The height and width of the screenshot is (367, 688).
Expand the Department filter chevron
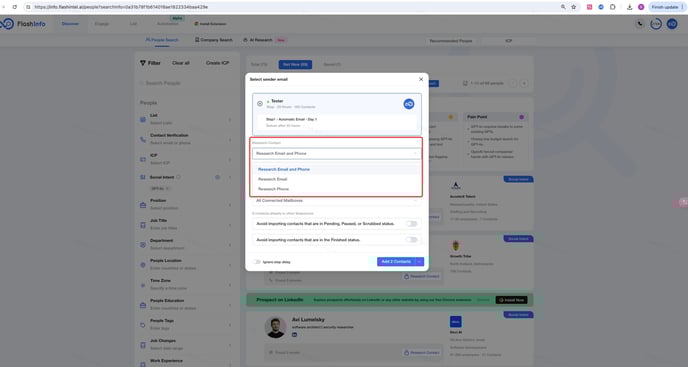point(229,245)
